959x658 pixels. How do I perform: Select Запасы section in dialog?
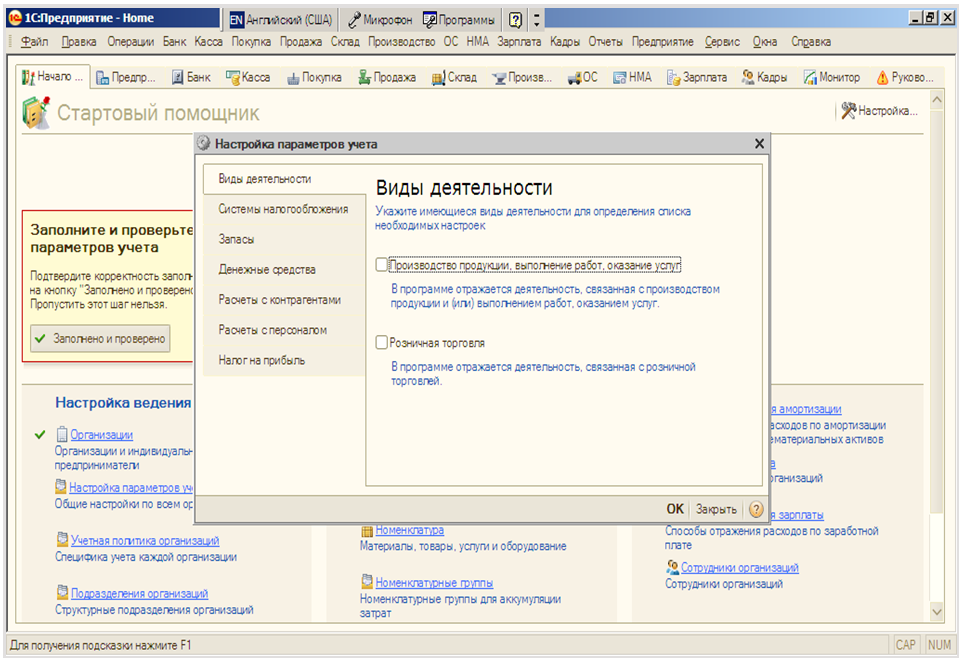pyautogui.click(x=284, y=239)
